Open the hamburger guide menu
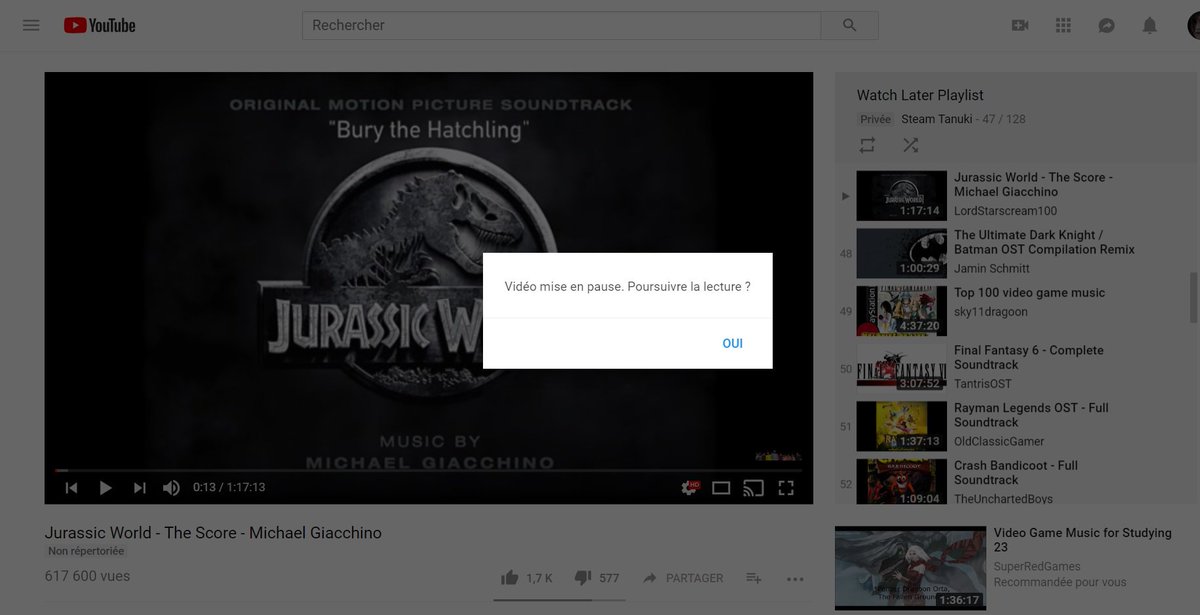Screen dimensions: 1200x615 31,25
